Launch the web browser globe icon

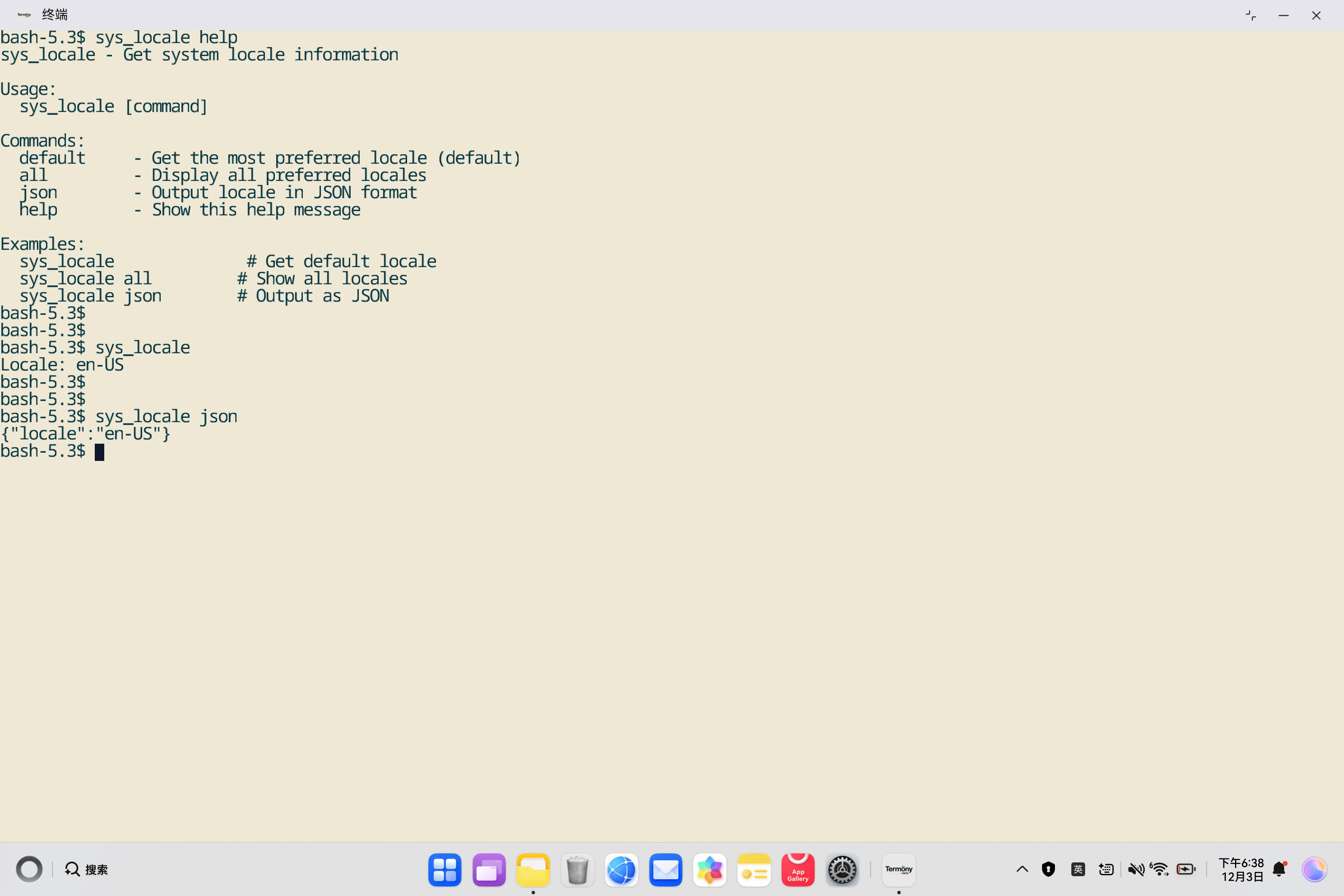point(621,870)
